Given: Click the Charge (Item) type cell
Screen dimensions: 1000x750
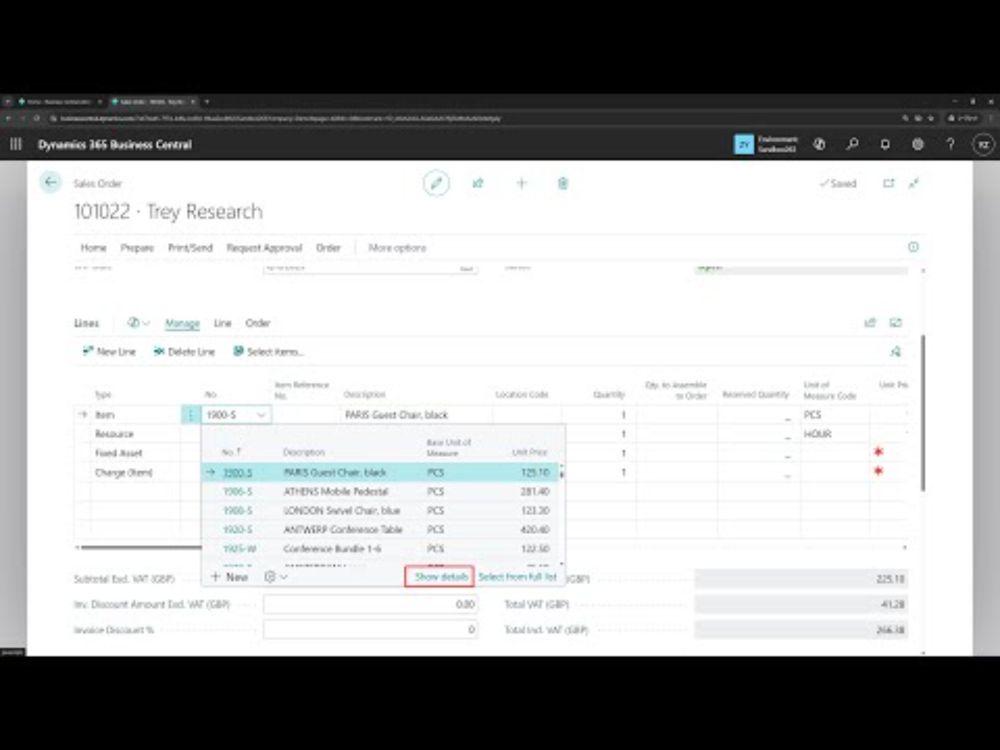Looking at the screenshot, I should coord(135,473).
